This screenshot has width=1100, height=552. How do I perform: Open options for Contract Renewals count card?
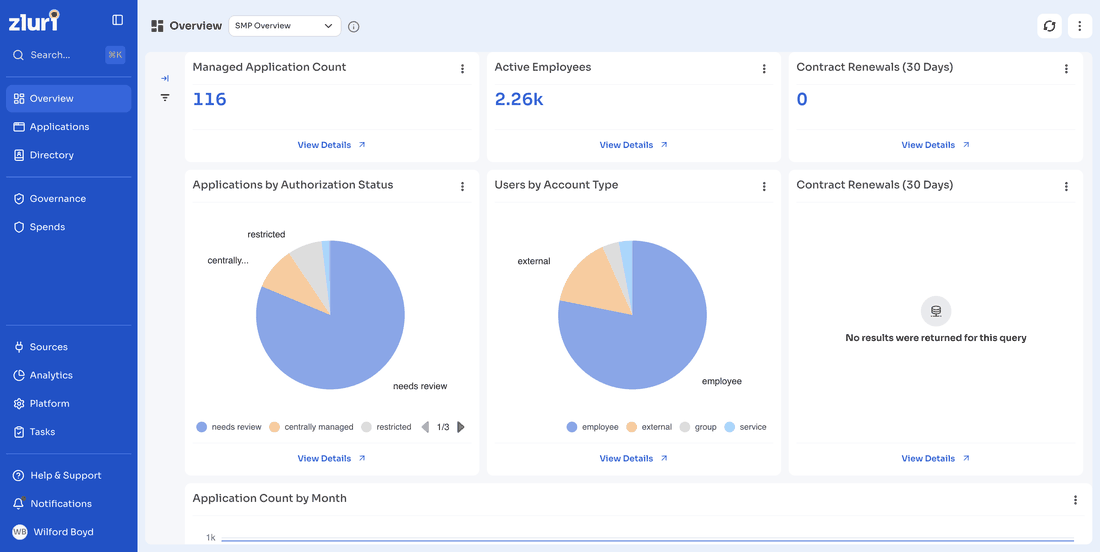pyautogui.click(x=1066, y=69)
